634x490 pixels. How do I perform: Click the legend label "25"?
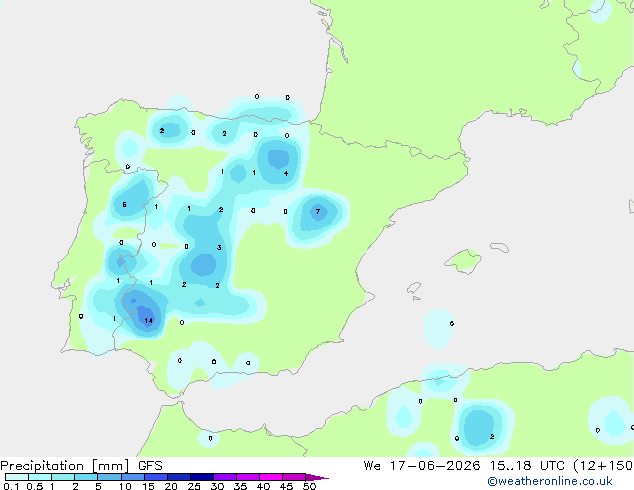pos(194,486)
